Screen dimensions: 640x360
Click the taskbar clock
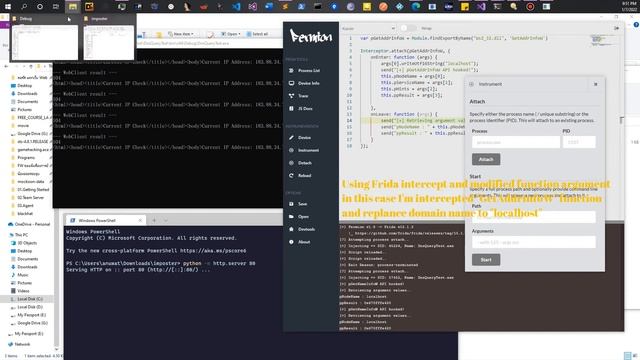tap(629, 7)
